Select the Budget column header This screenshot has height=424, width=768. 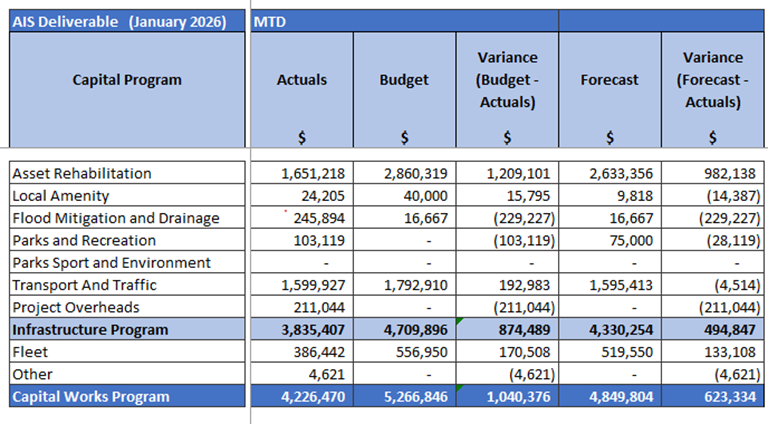coord(404,80)
